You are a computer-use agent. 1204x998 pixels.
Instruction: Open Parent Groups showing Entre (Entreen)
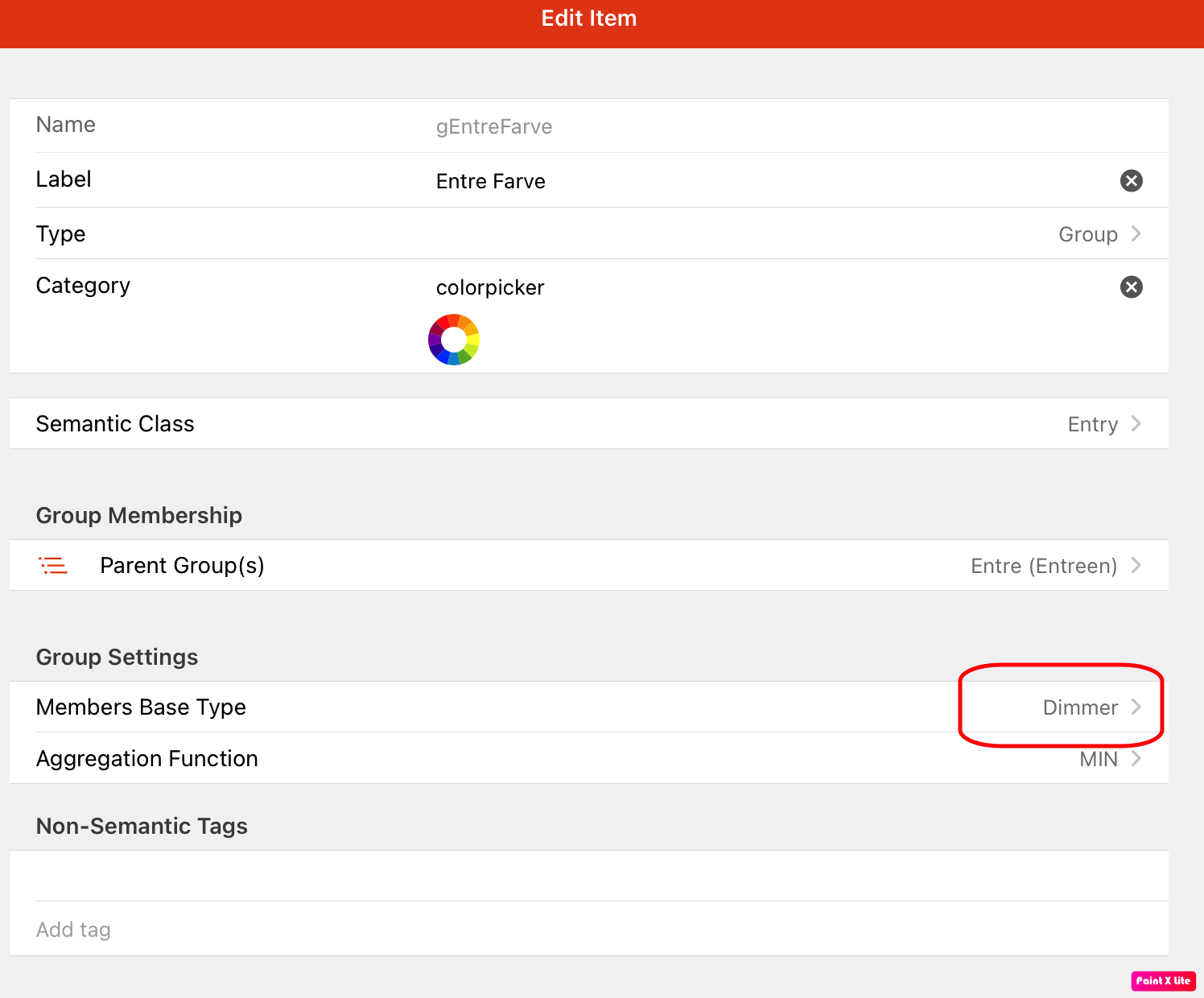(x=1043, y=566)
